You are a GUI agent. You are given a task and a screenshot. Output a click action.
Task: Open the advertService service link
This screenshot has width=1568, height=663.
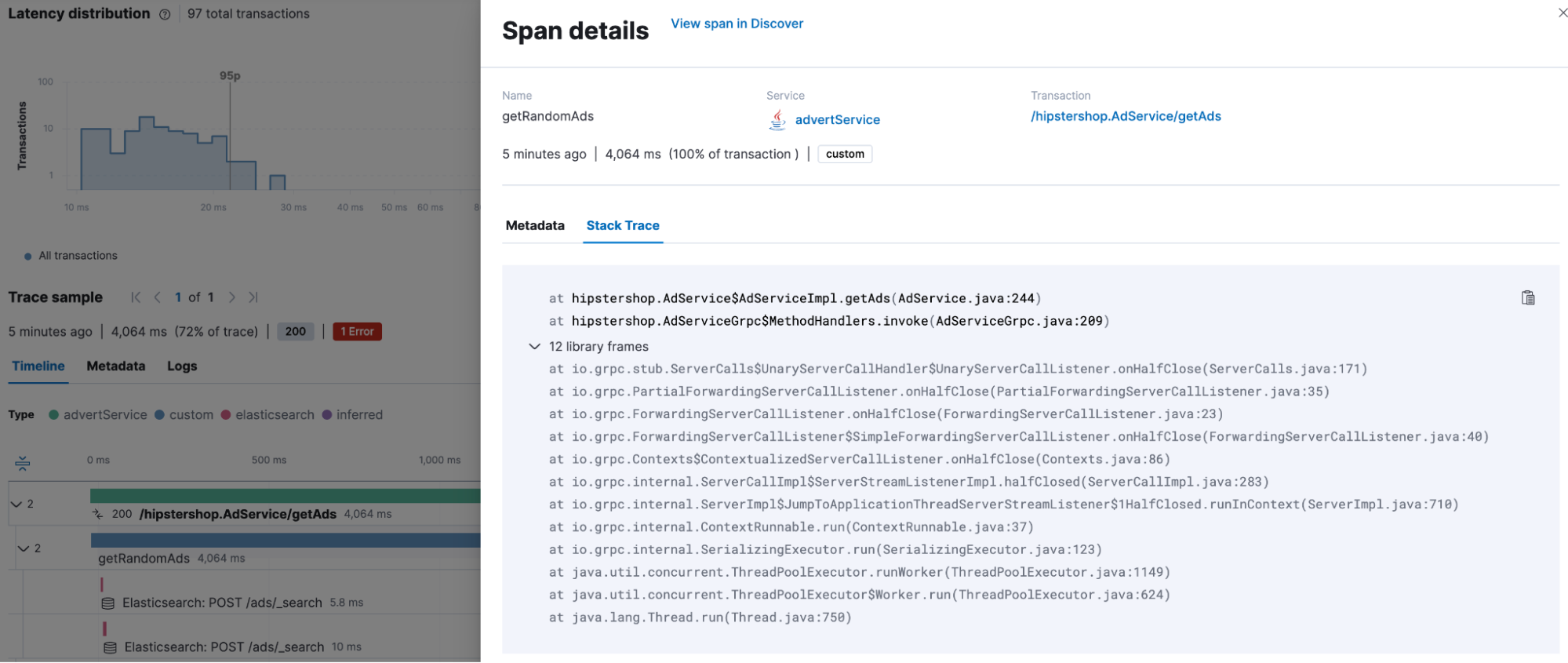click(837, 120)
